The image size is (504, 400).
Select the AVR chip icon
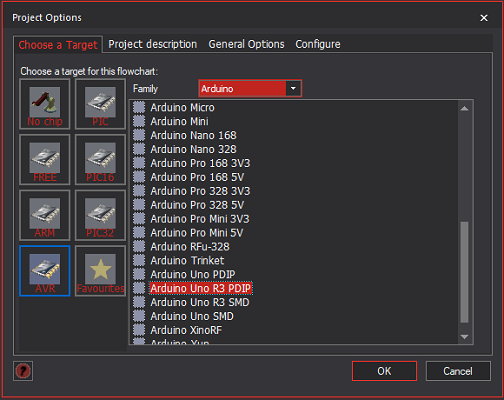(45, 271)
